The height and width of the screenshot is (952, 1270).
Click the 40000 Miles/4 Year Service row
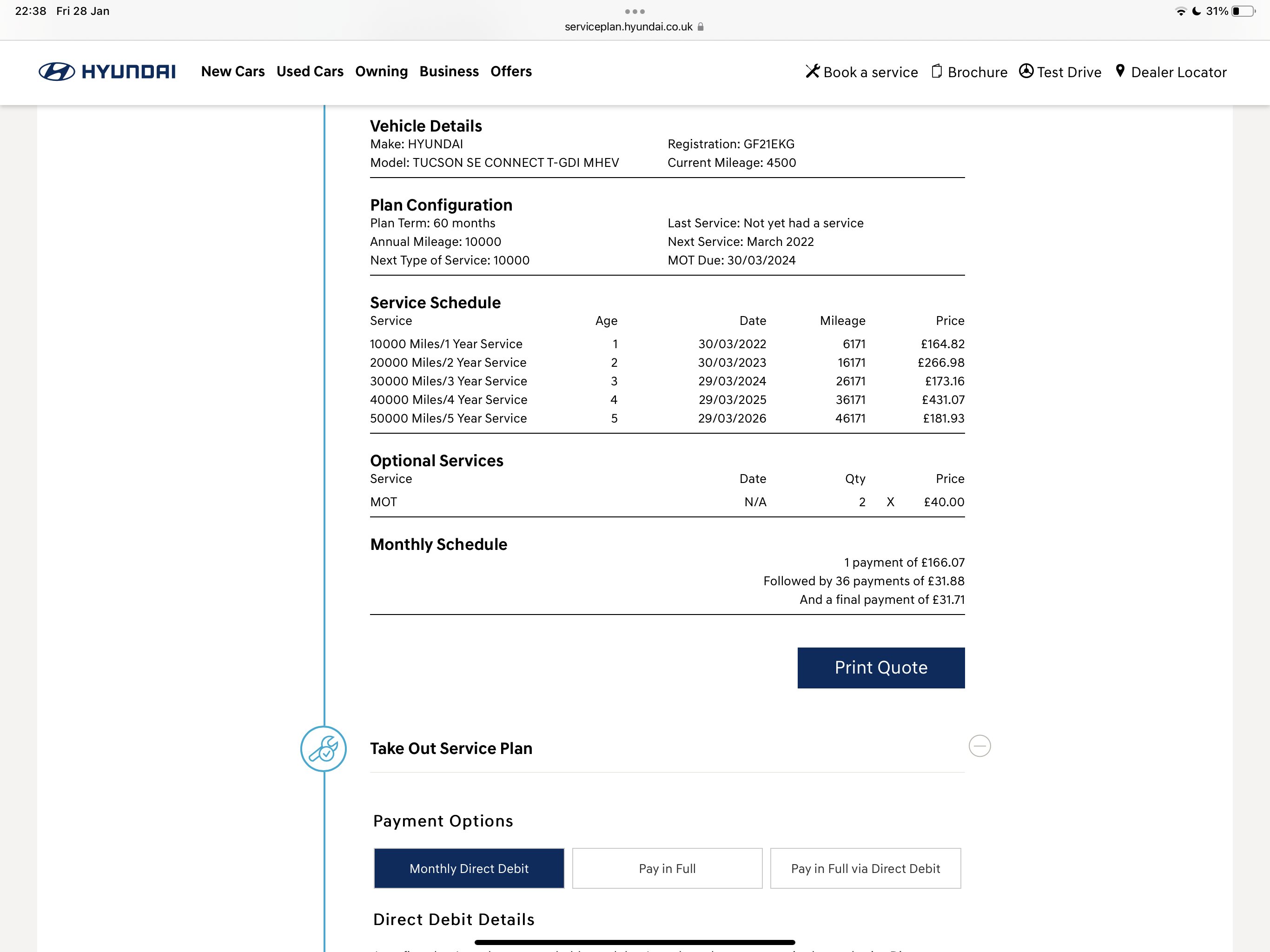pos(667,400)
